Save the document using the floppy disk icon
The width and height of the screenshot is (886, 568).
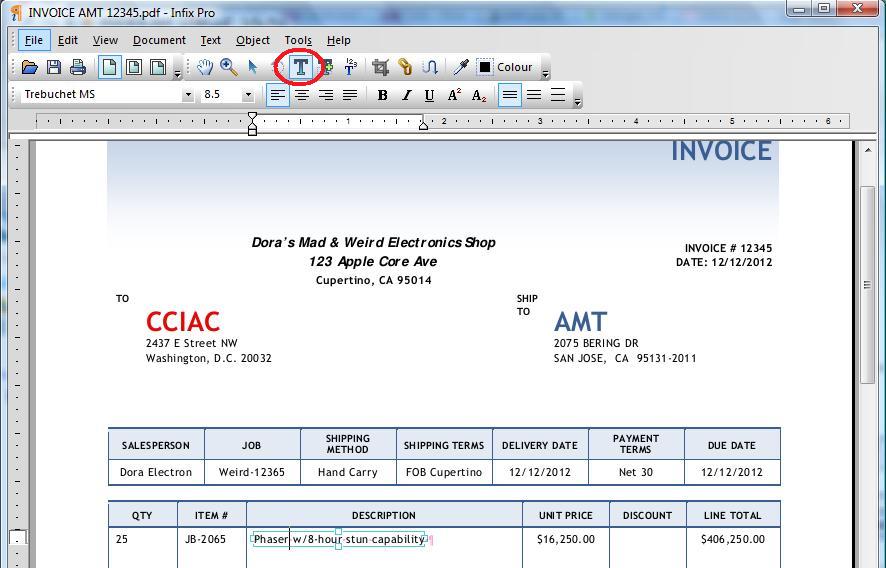point(54,67)
